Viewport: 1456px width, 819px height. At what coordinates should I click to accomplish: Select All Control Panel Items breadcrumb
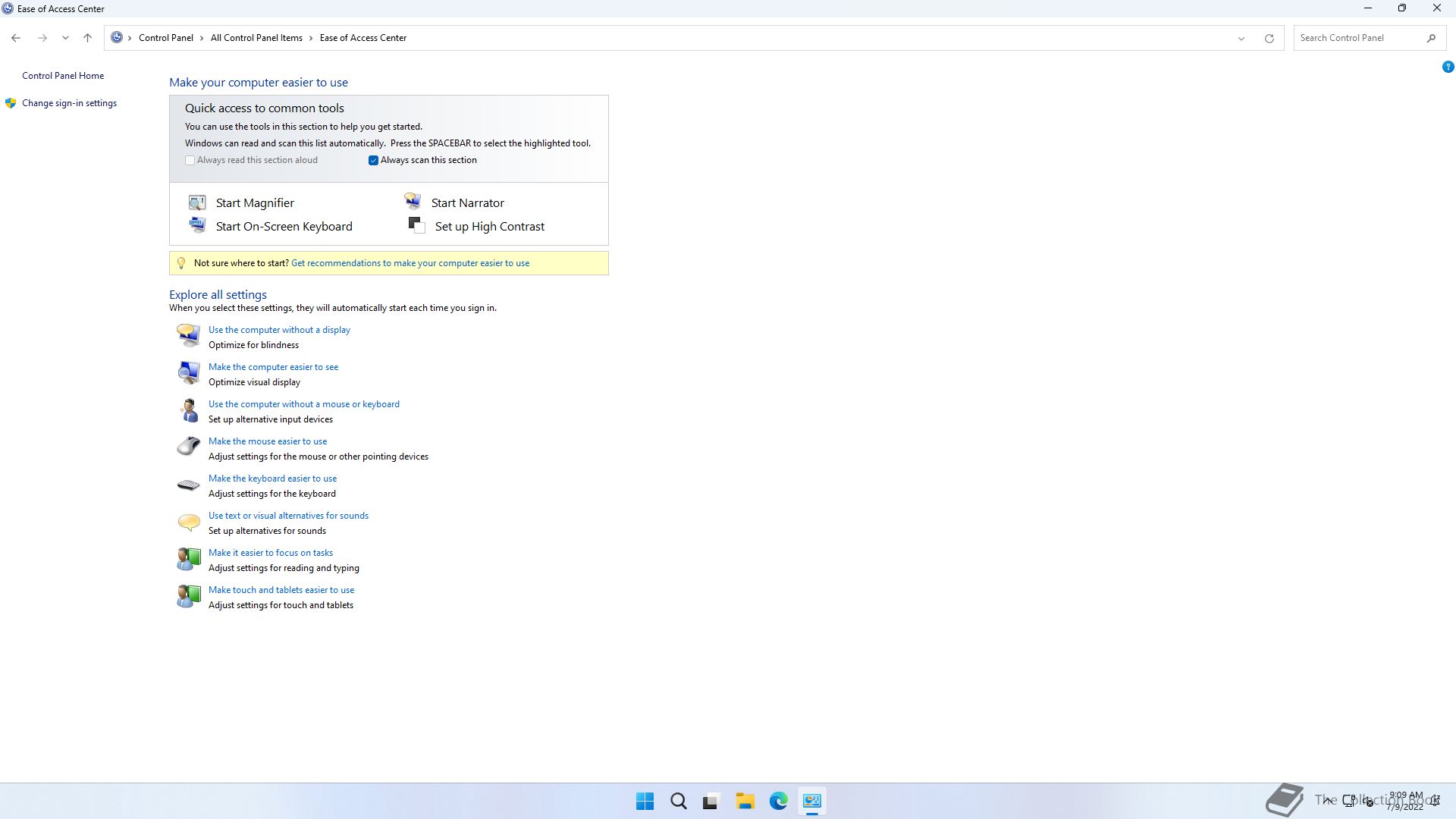256,38
